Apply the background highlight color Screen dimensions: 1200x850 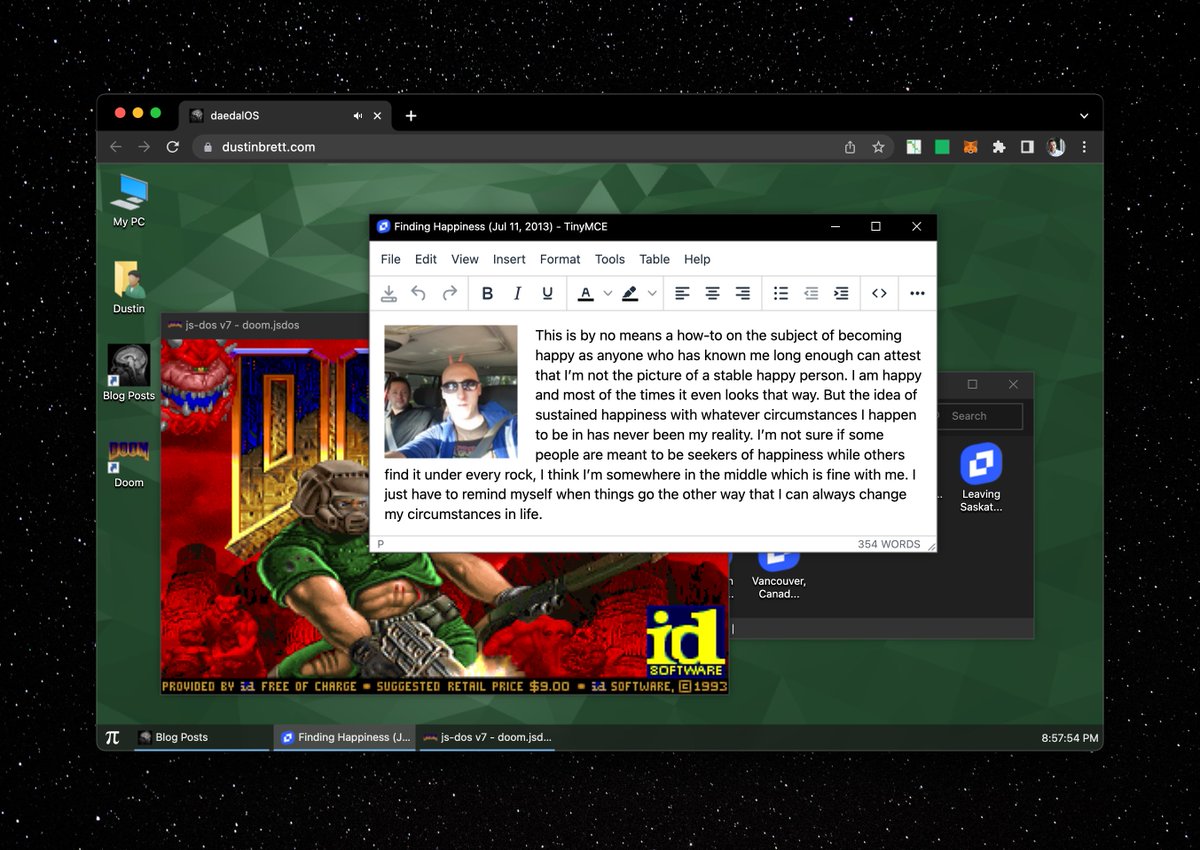click(630, 293)
